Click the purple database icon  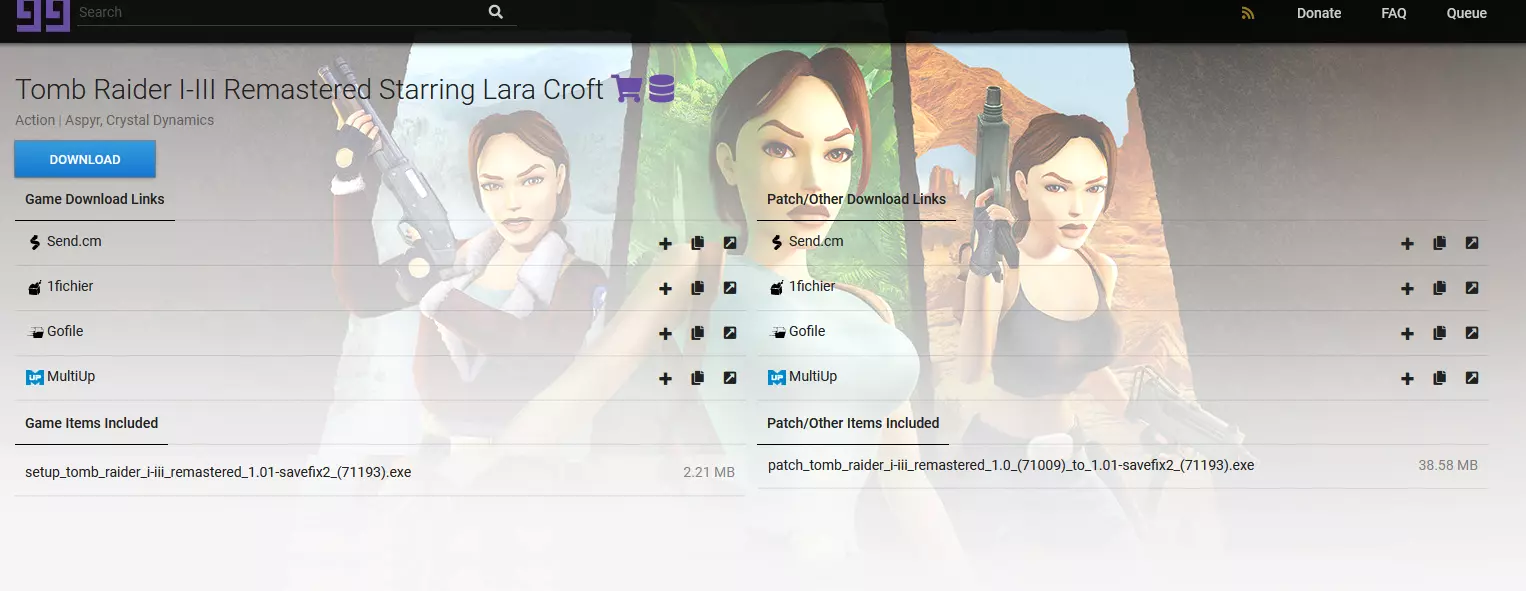[x=662, y=89]
